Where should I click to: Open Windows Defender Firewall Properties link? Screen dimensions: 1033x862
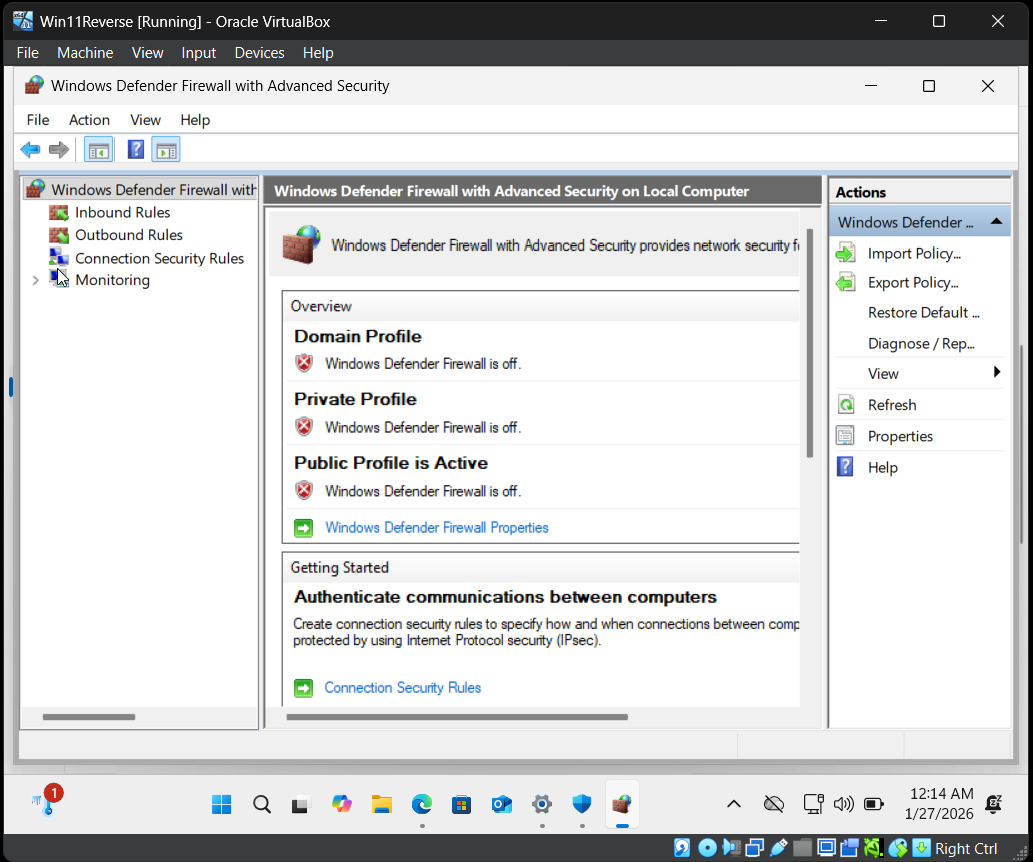click(x=436, y=527)
